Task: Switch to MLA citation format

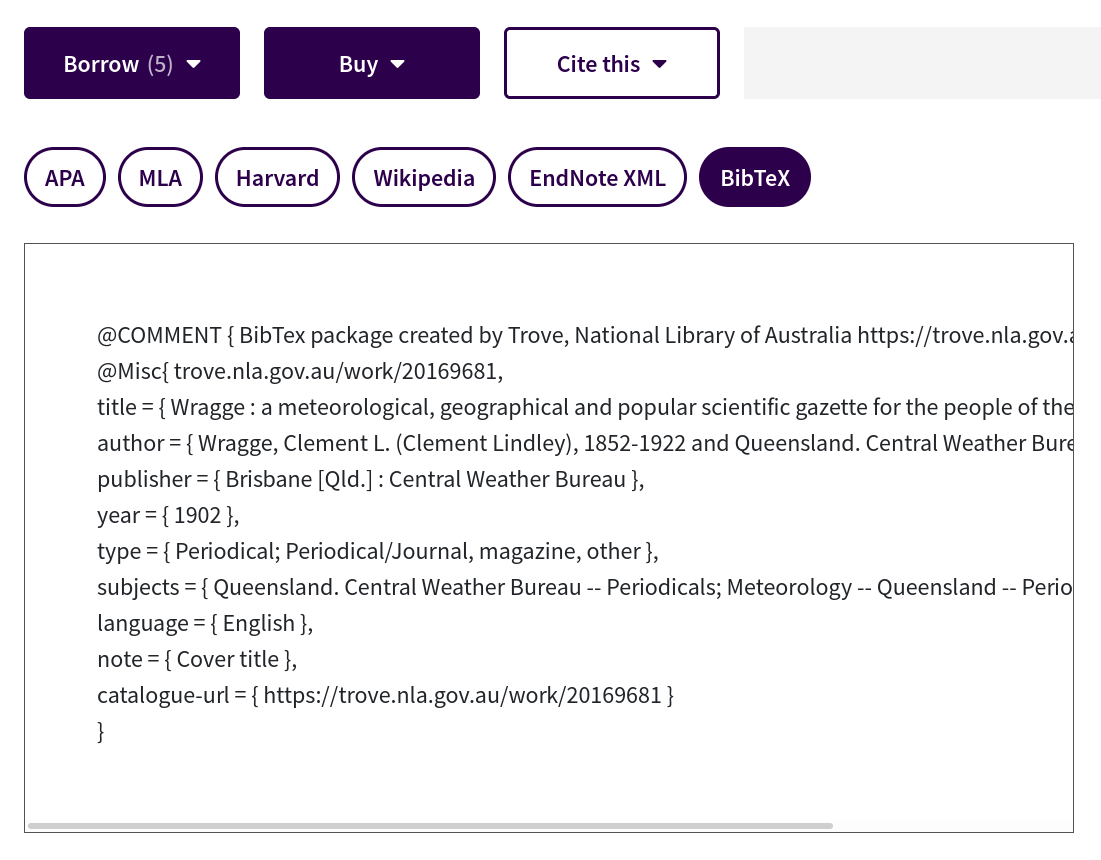Action: (x=160, y=177)
